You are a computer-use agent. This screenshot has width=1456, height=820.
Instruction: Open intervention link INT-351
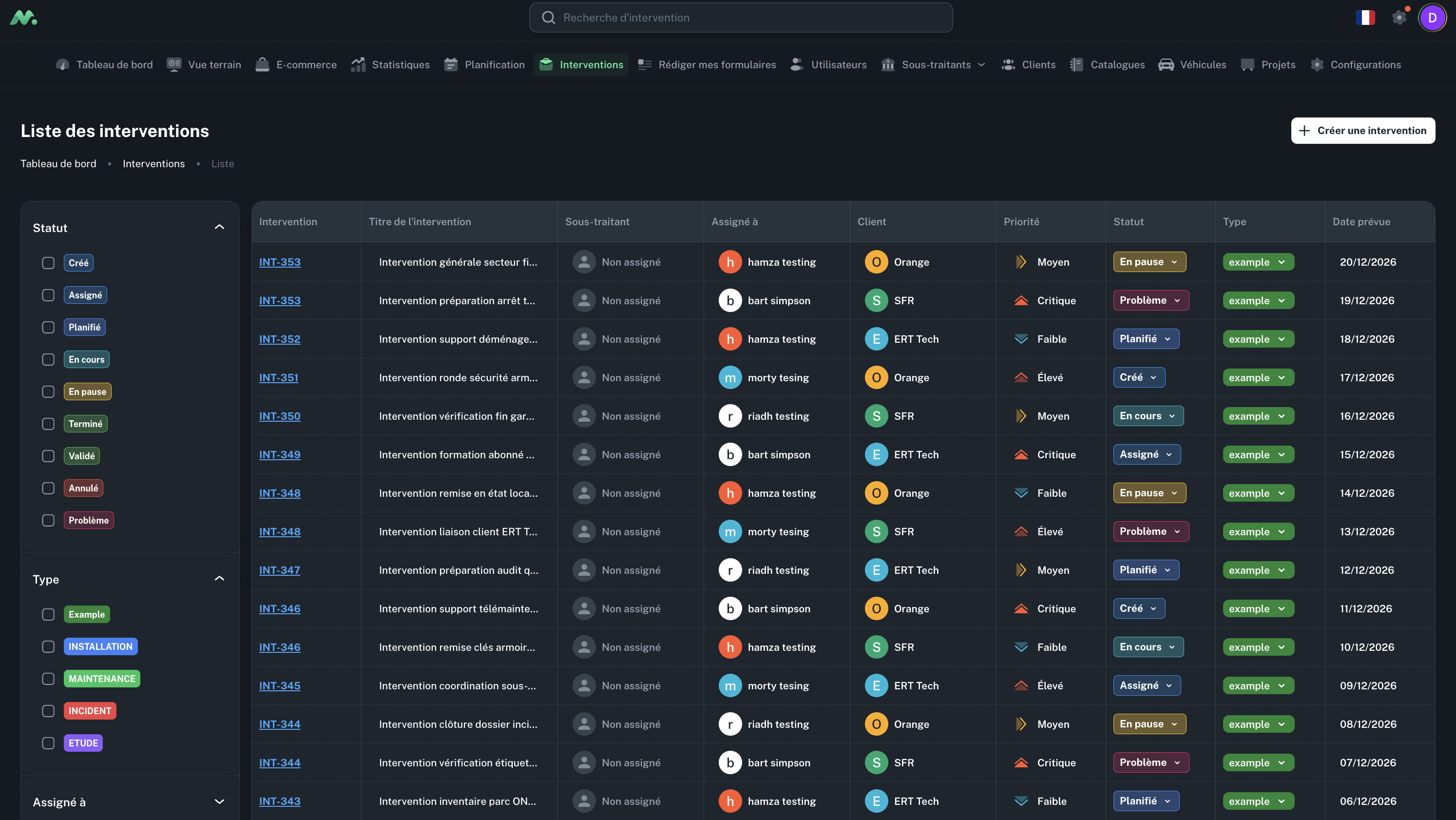(279, 377)
